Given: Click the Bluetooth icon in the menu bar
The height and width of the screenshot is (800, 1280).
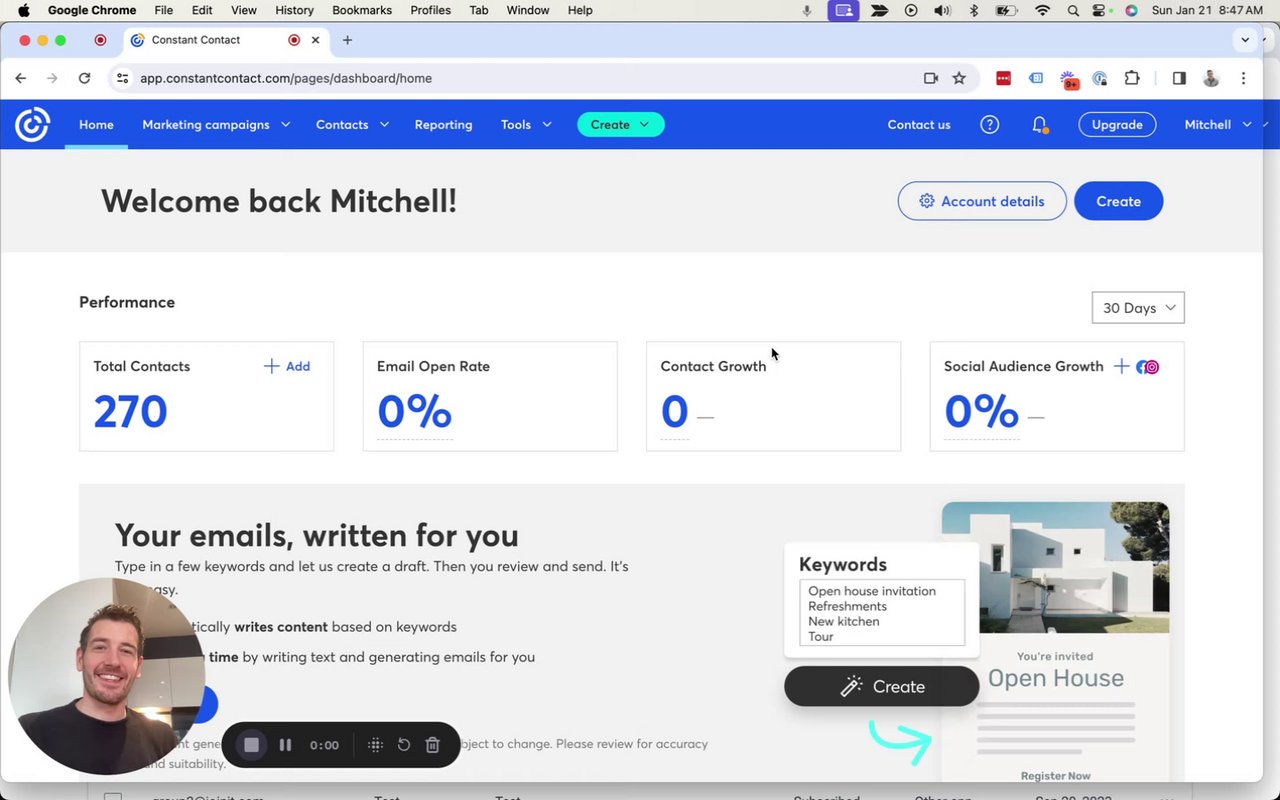Looking at the screenshot, I should coord(974,10).
